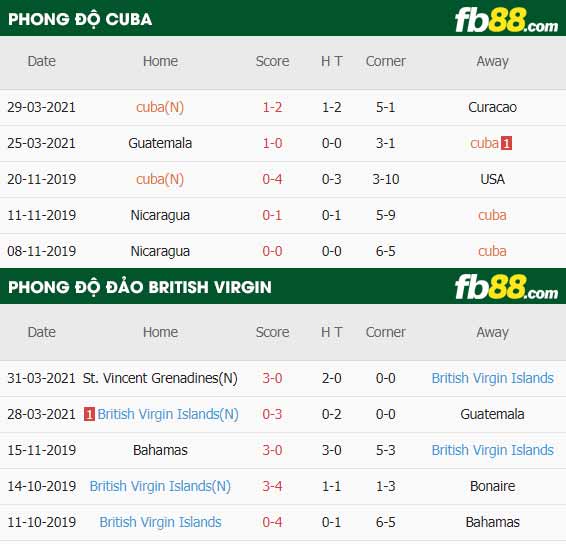Click the Guatemala home team on 25-03-2021
566x544 pixels.
160,143
